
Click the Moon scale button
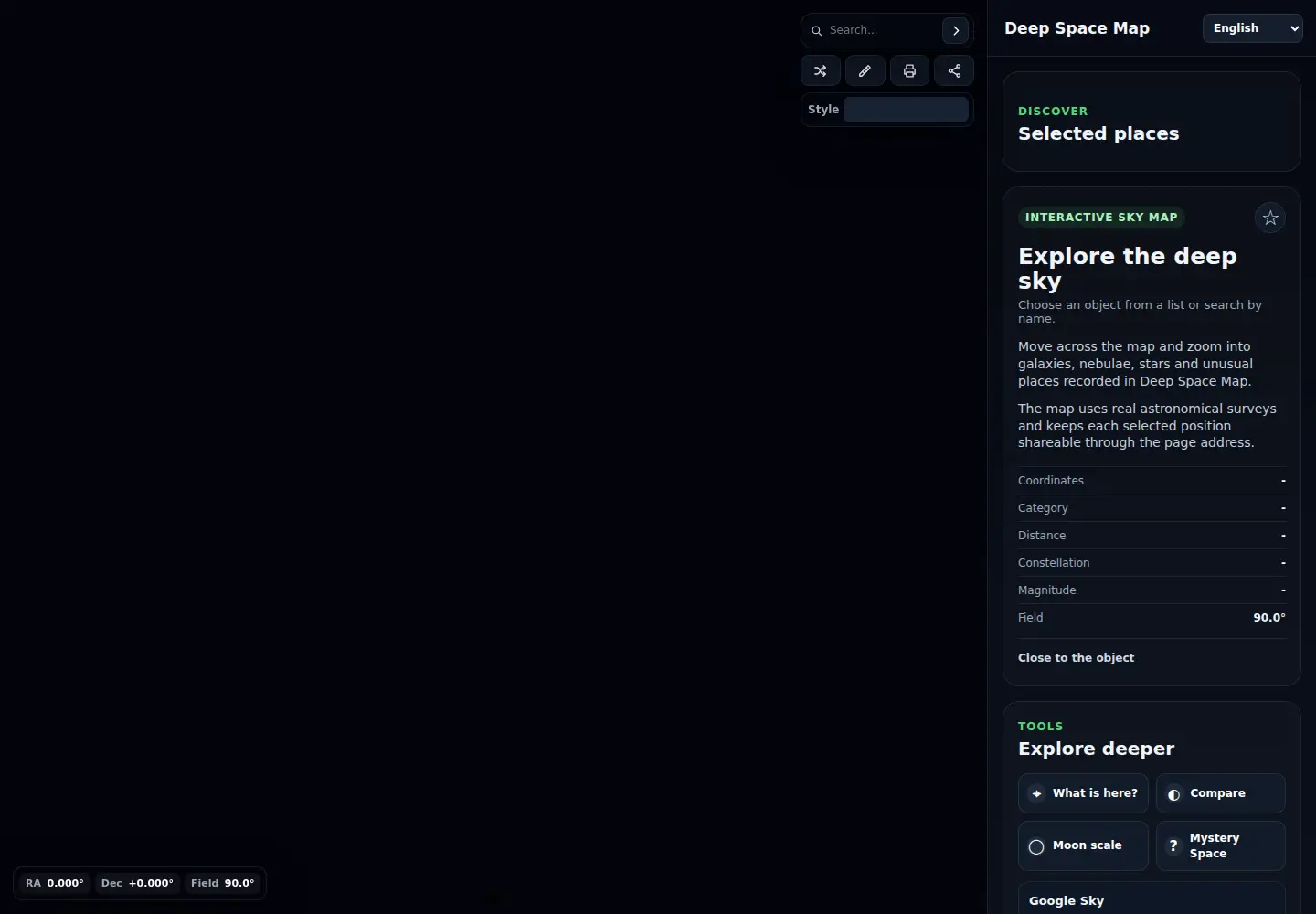tap(1083, 845)
